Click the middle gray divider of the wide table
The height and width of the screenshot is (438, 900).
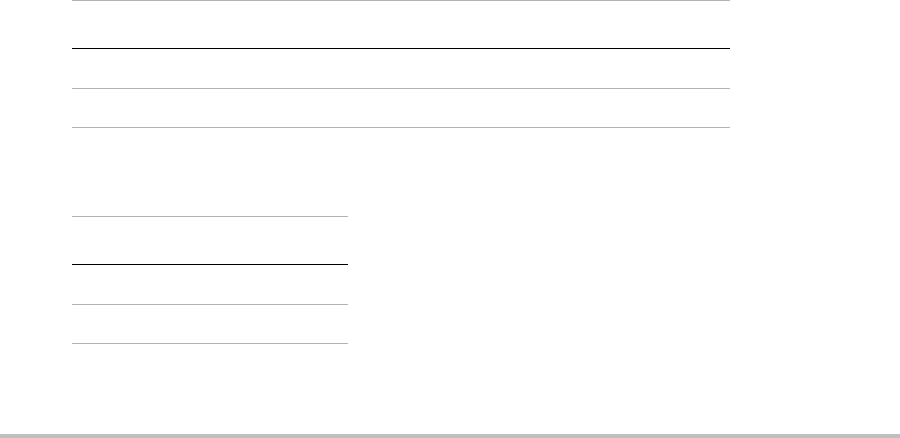401,88
